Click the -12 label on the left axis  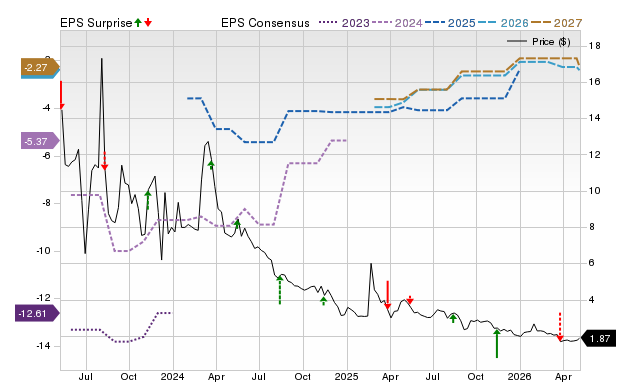43,298
